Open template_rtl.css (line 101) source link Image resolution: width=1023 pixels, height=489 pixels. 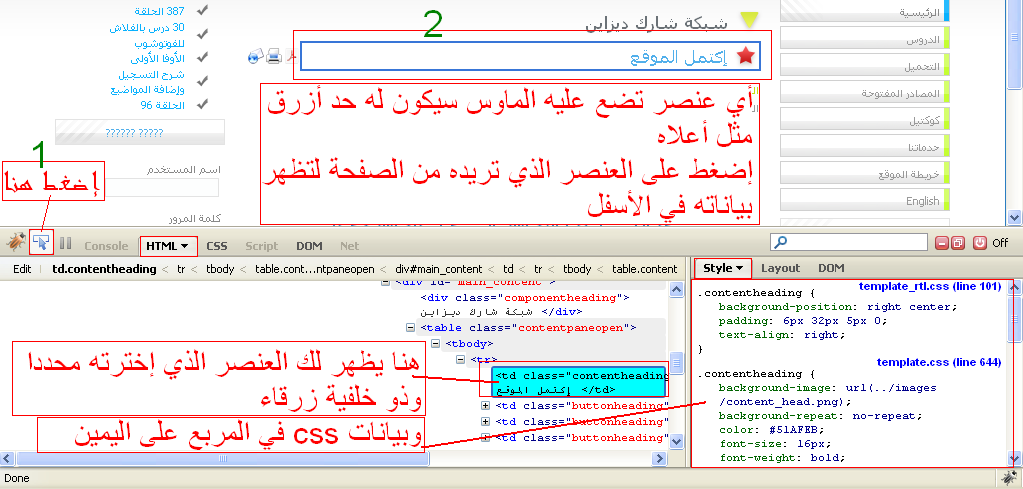coord(930,286)
